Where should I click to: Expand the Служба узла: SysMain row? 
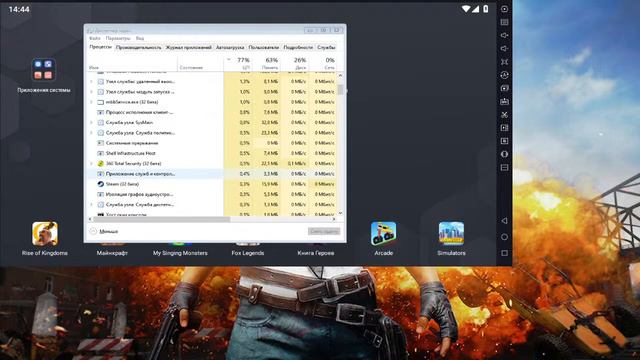point(91,122)
